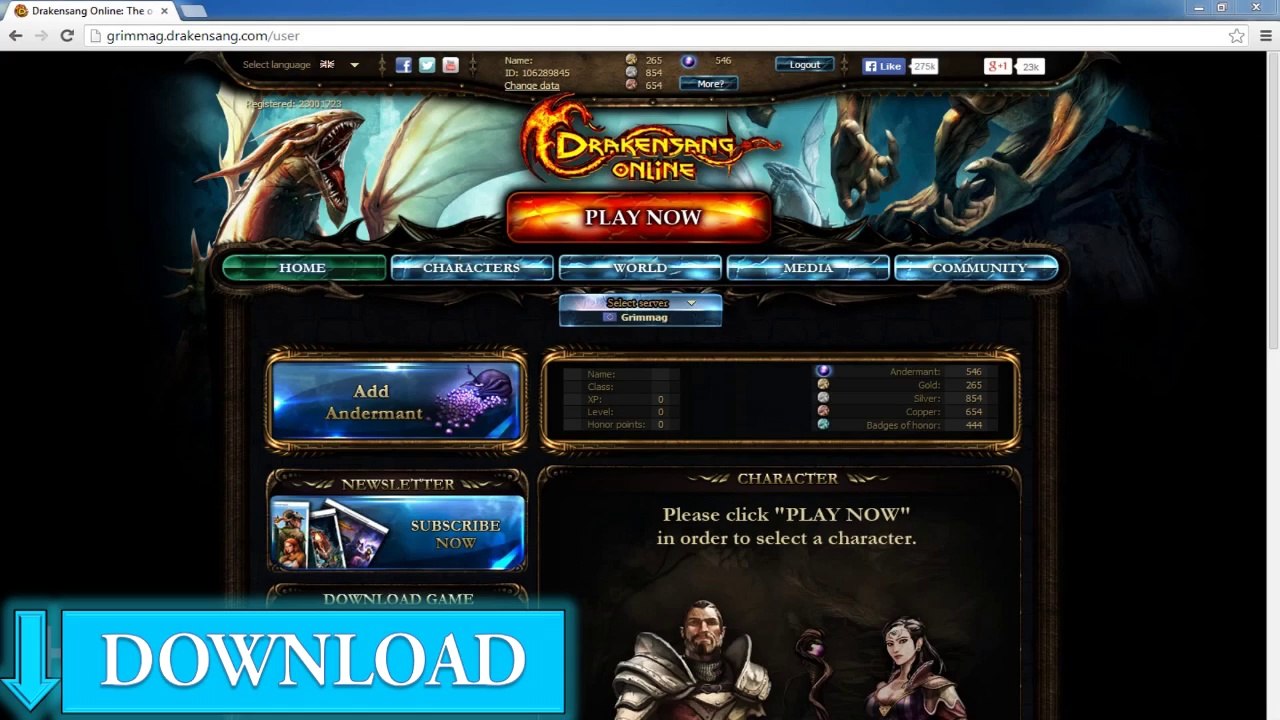This screenshot has height=720, width=1280.
Task: Open the HOME menu tab
Action: point(303,268)
